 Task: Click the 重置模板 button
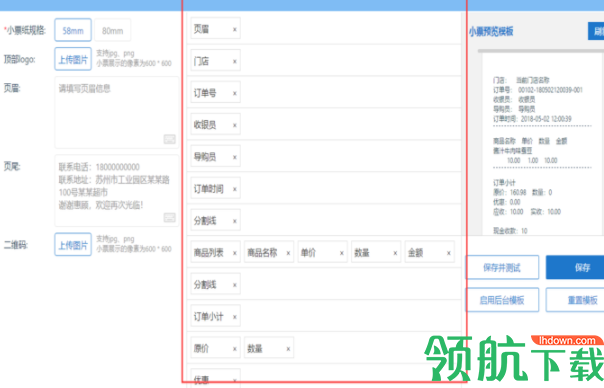[x=575, y=300]
